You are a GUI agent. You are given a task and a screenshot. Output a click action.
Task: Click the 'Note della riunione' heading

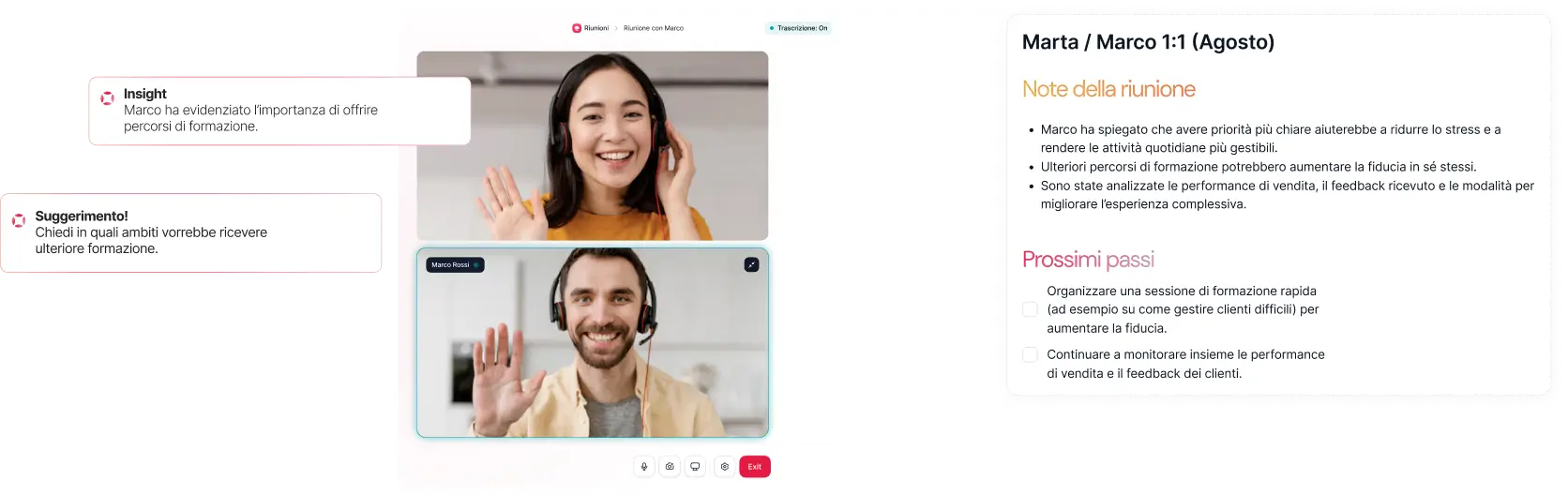tap(1108, 89)
